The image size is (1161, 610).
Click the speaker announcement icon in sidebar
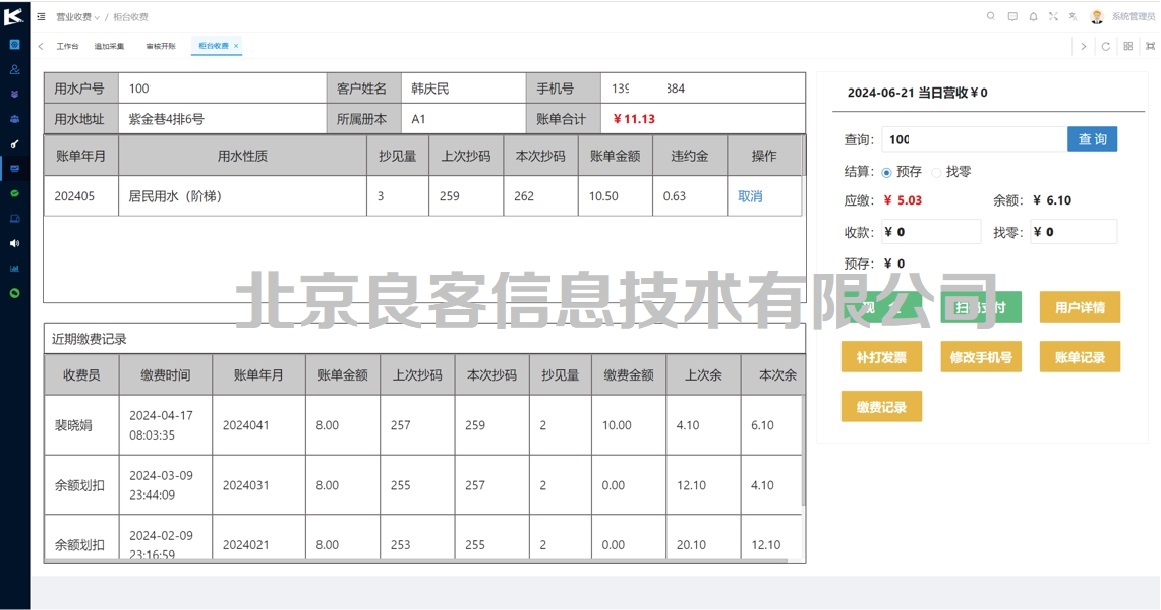(14, 242)
